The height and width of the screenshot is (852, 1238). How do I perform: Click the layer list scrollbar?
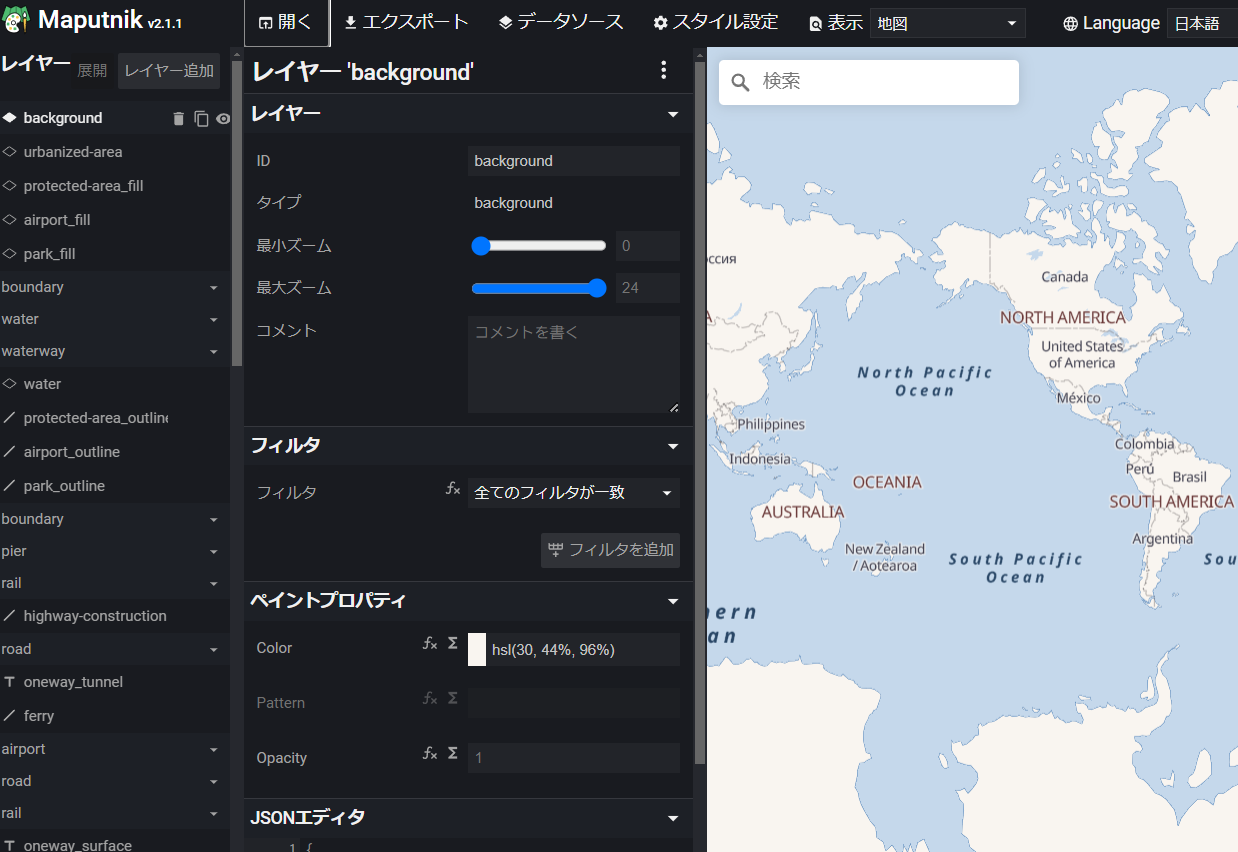(237, 215)
